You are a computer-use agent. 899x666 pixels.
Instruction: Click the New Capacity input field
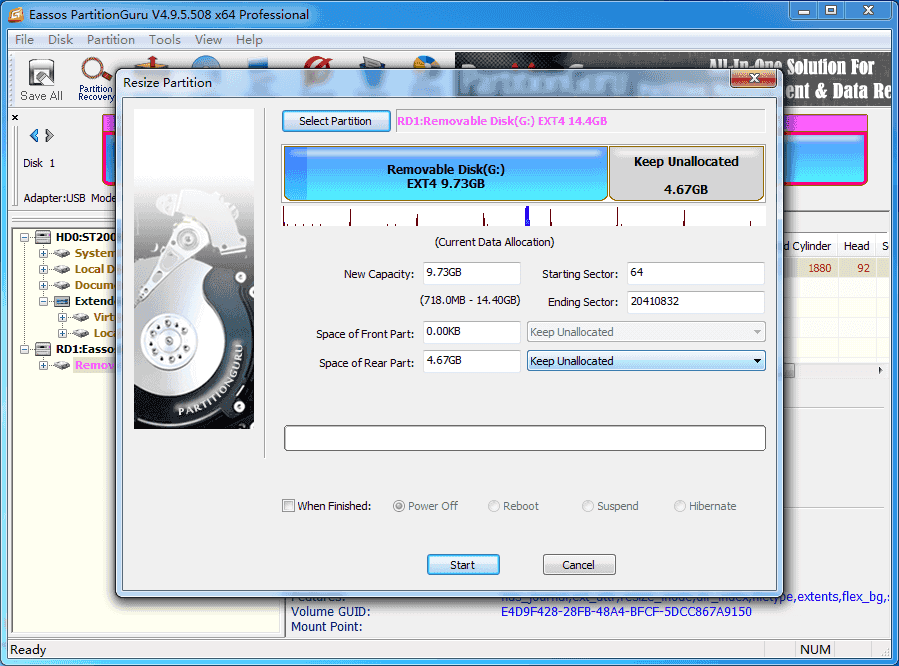point(471,273)
